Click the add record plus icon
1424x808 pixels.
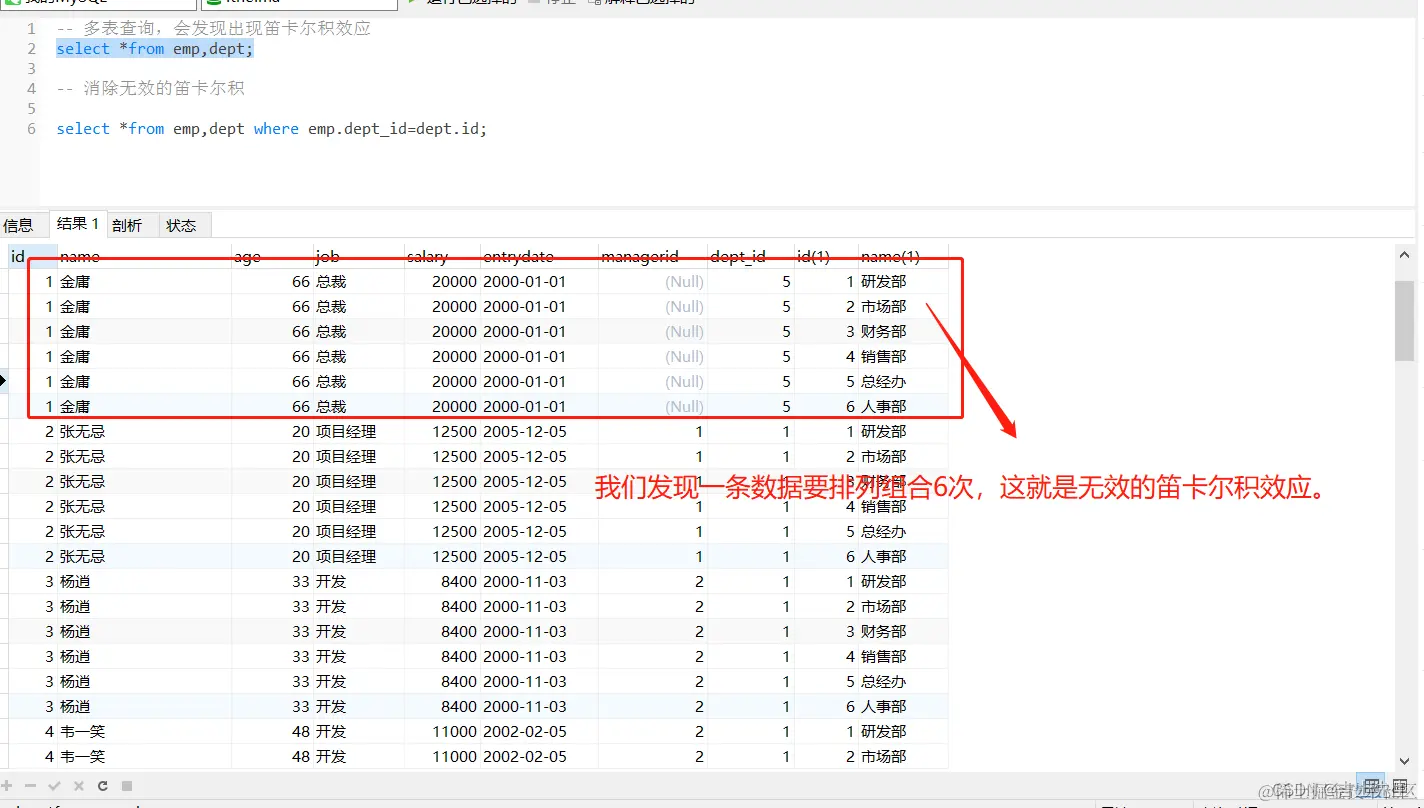[9, 786]
